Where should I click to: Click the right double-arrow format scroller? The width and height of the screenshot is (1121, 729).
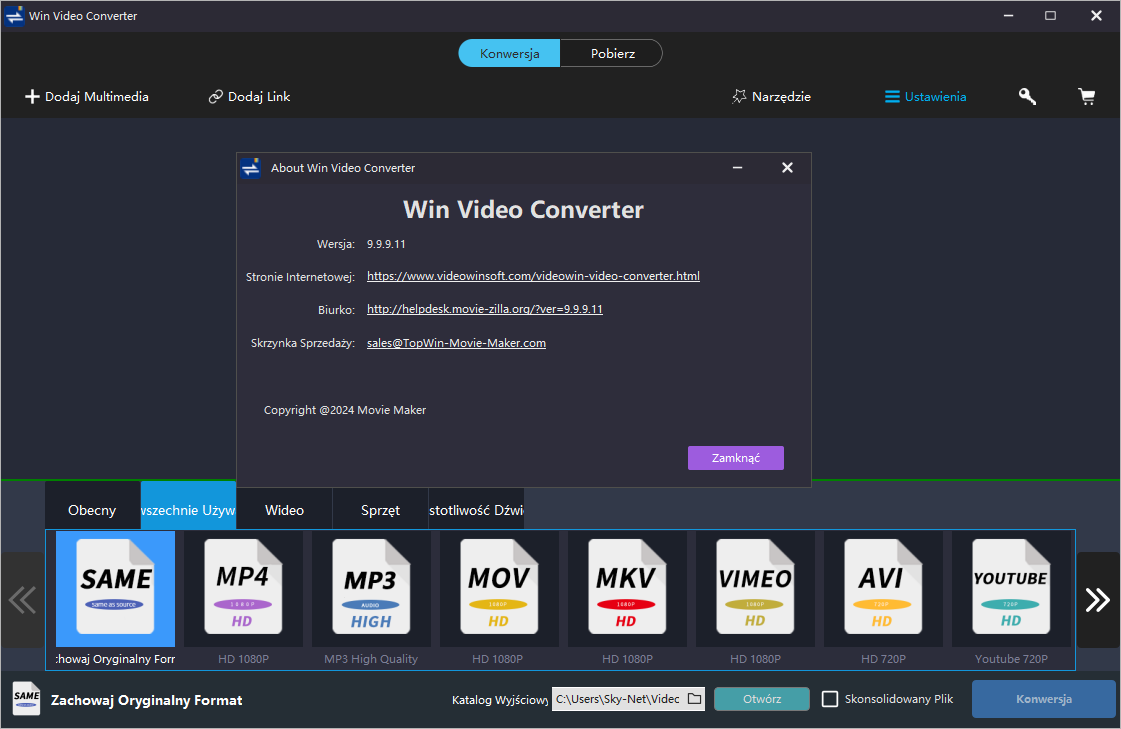click(x=1097, y=600)
